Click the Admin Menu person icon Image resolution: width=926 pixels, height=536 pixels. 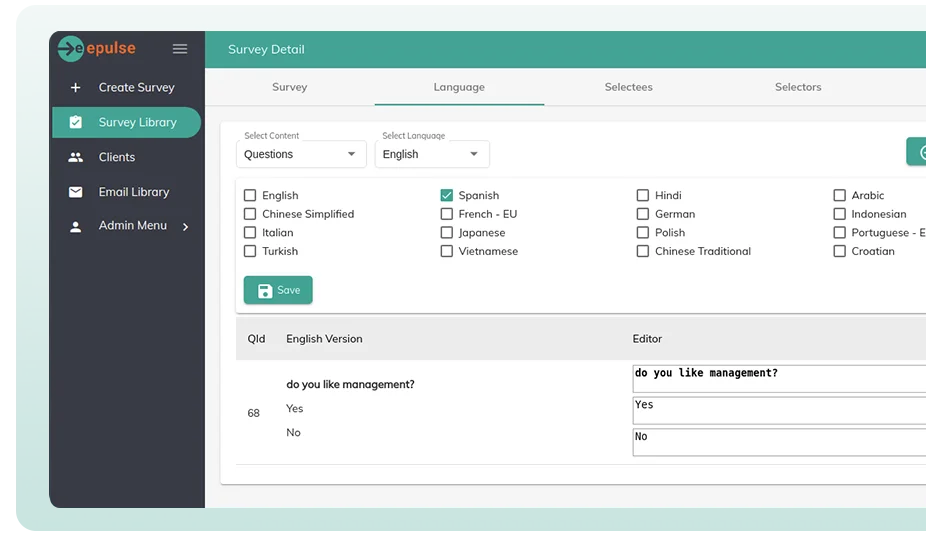pos(76,227)
